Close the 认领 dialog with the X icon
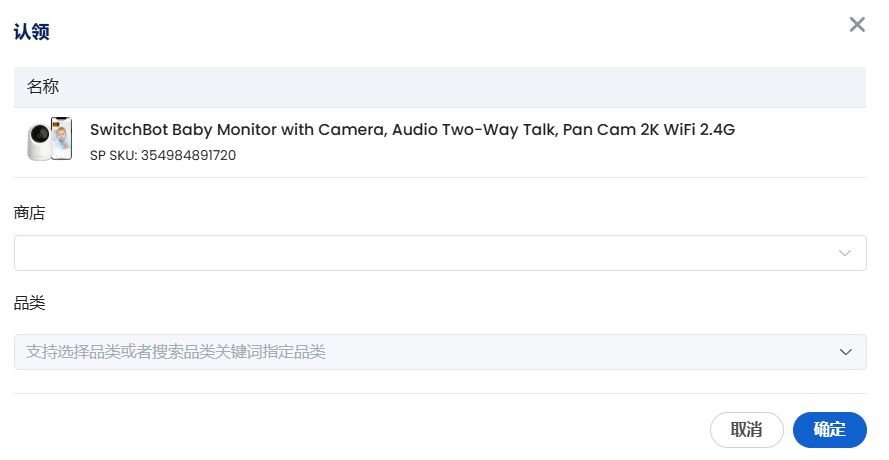This screenshot has width=889, height=460. pyautogui.click(x=857, y=25)
